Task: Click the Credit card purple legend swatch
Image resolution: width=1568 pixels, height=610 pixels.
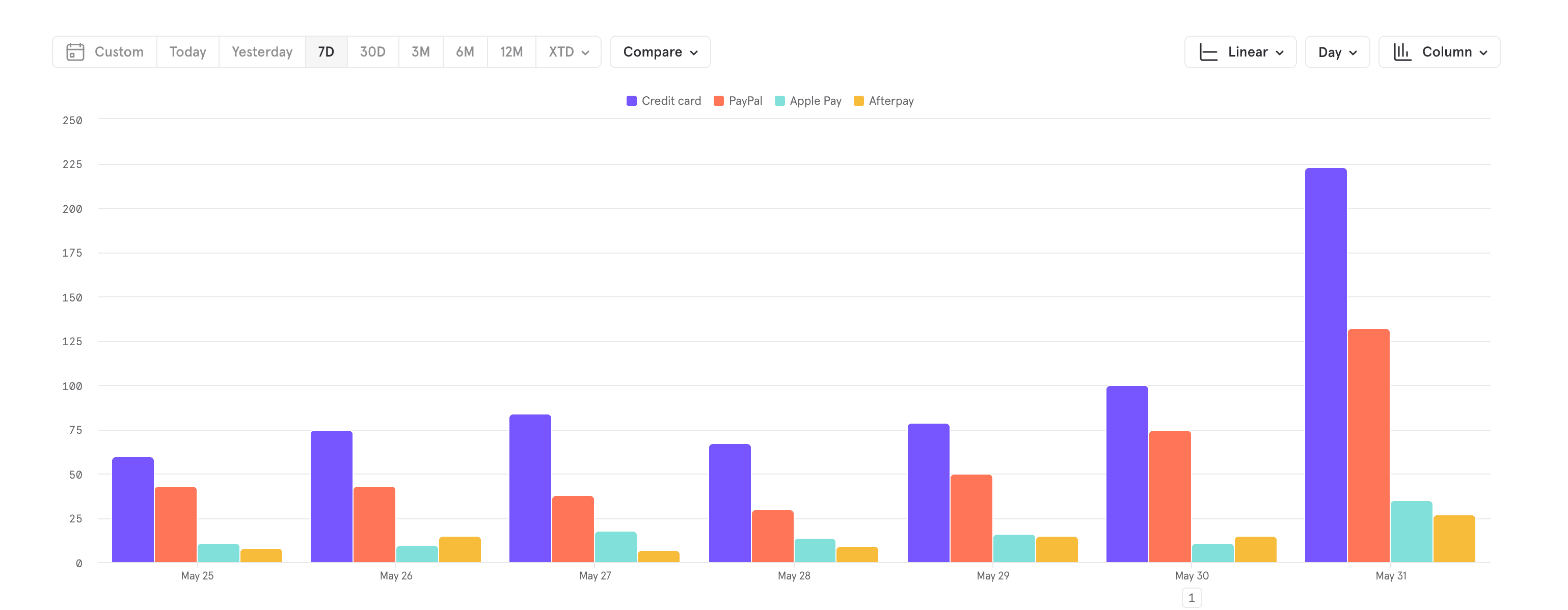Action: 631,100
